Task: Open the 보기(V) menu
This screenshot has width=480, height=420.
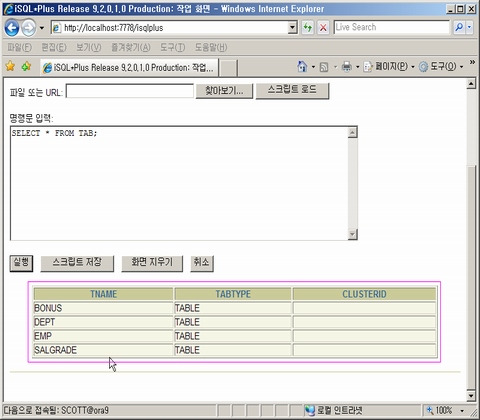Action: [x=88, y=47]
